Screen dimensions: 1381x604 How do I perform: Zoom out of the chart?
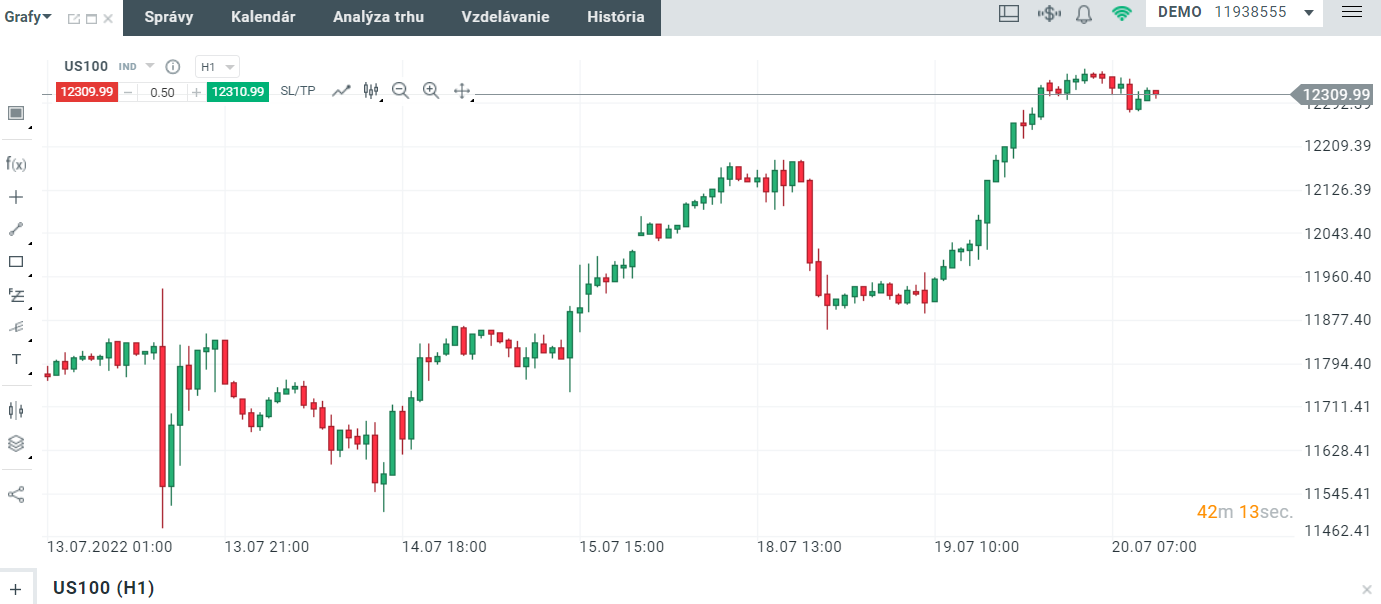pyautogui.click(x=400, y=91)
